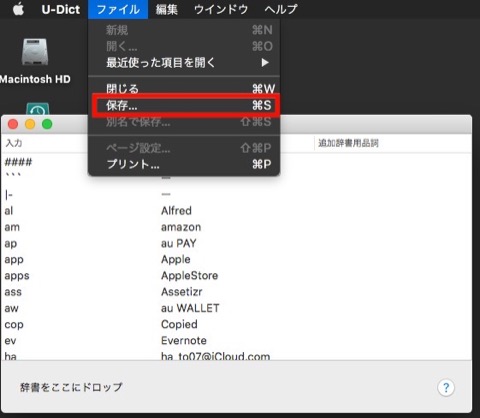Select the au WALLET conversion cell
This screenshot has width=480, height=418.
[190, 308]
